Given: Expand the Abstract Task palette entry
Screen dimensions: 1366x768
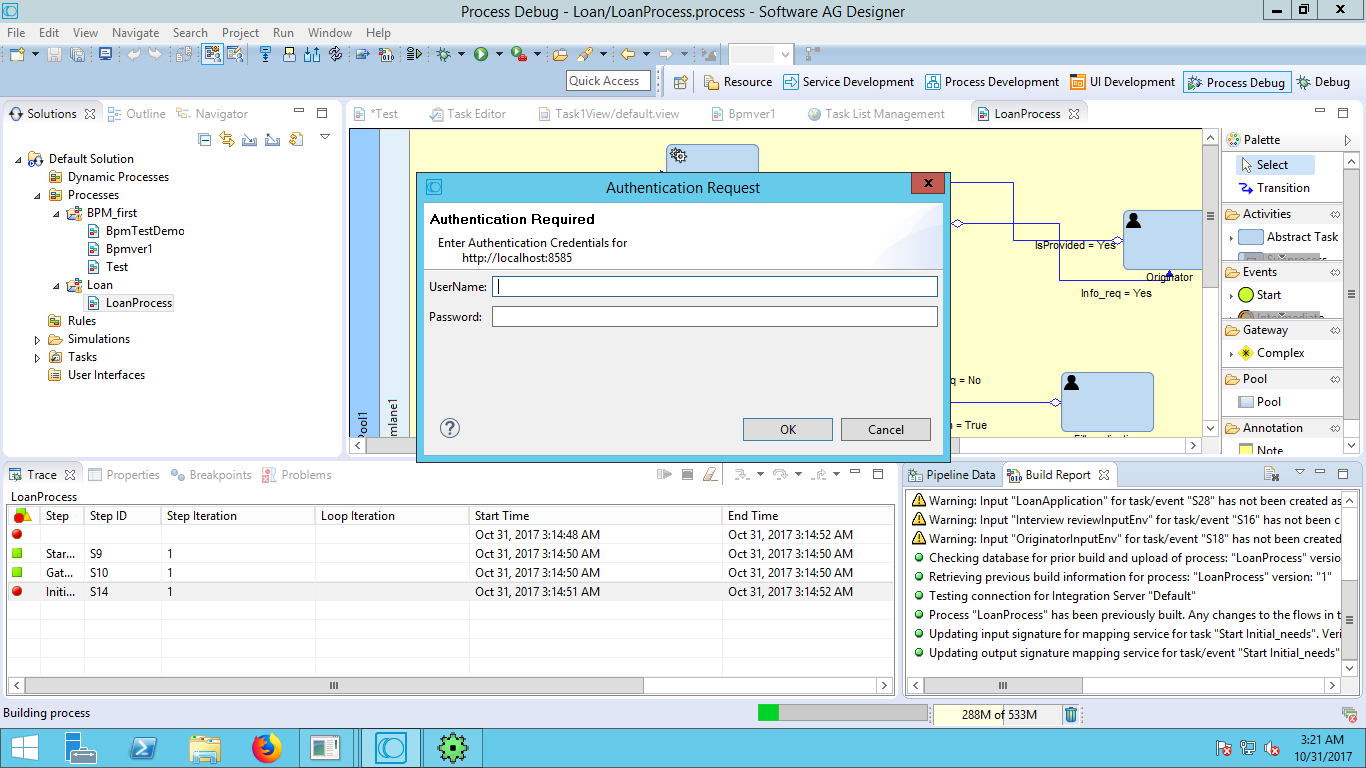Looking at the screenshot, I should pyautogui.click(x=1231, y=238).
